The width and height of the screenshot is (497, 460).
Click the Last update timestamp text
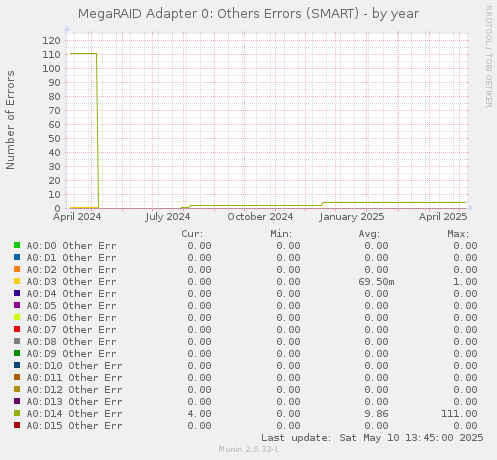372,438
